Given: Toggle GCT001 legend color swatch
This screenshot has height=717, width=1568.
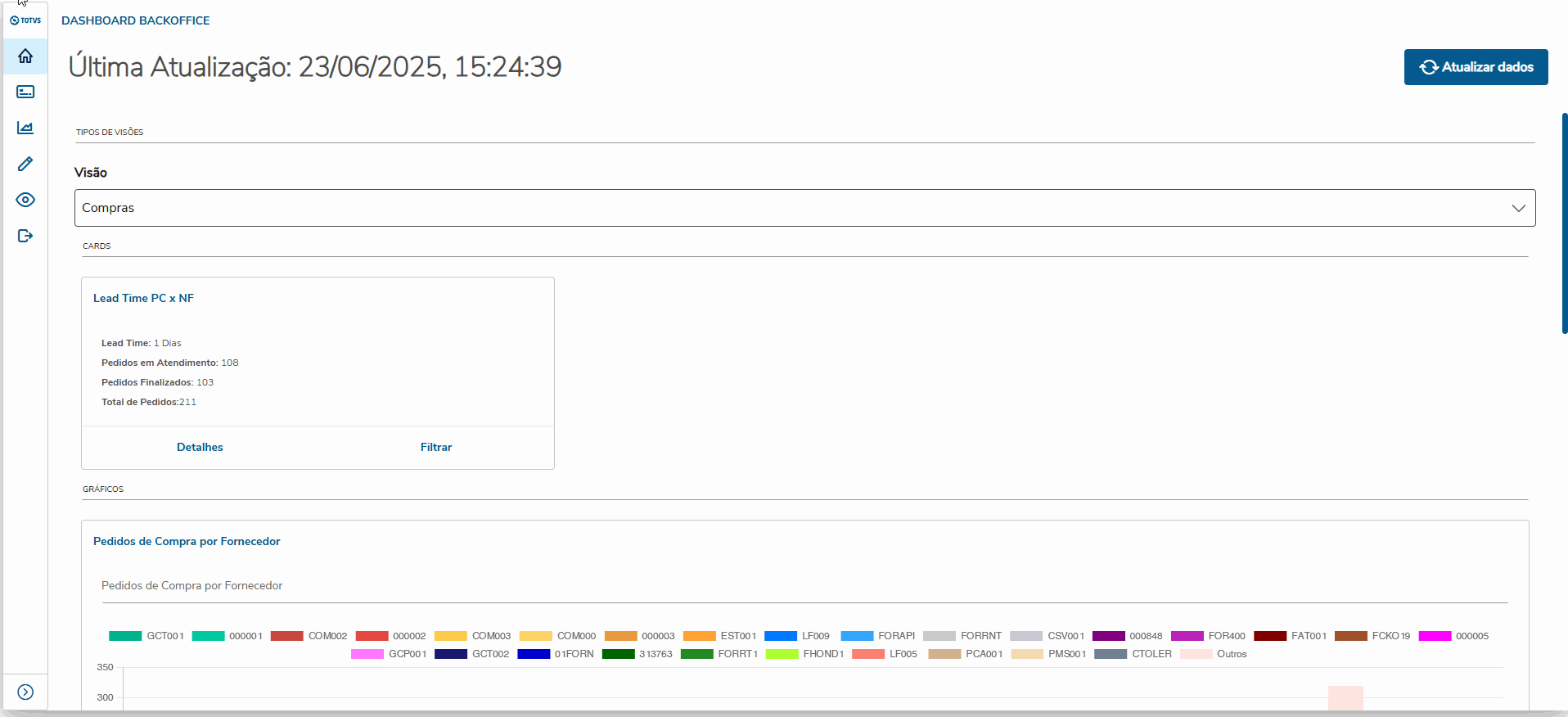Looking at the screenshot, I should click(x=125, y=636).
